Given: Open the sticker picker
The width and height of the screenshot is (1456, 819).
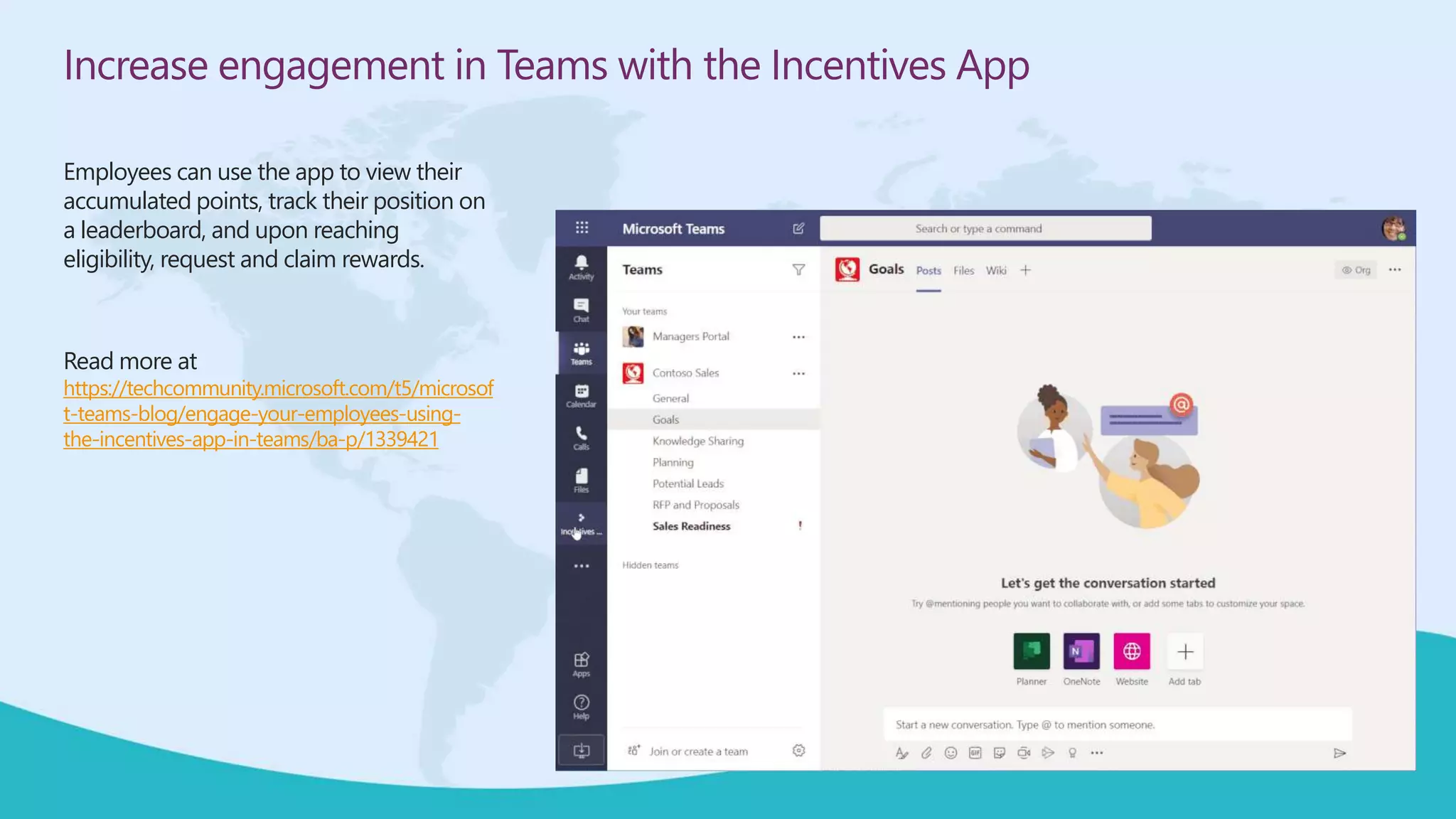Looking at the screenshot, I should [x=1000, y=753].
